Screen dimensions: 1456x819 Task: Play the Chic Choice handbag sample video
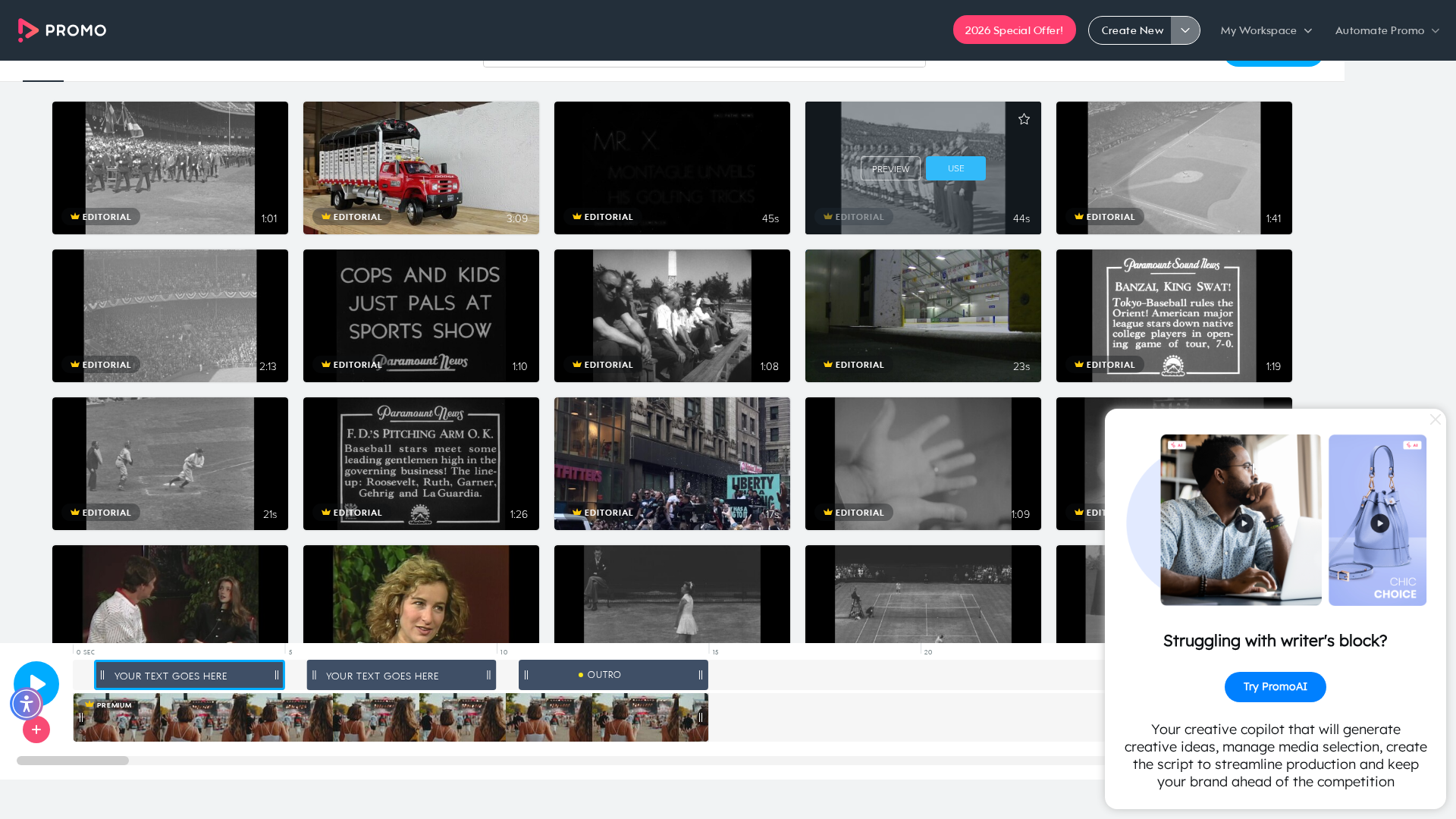[1379, 523]
